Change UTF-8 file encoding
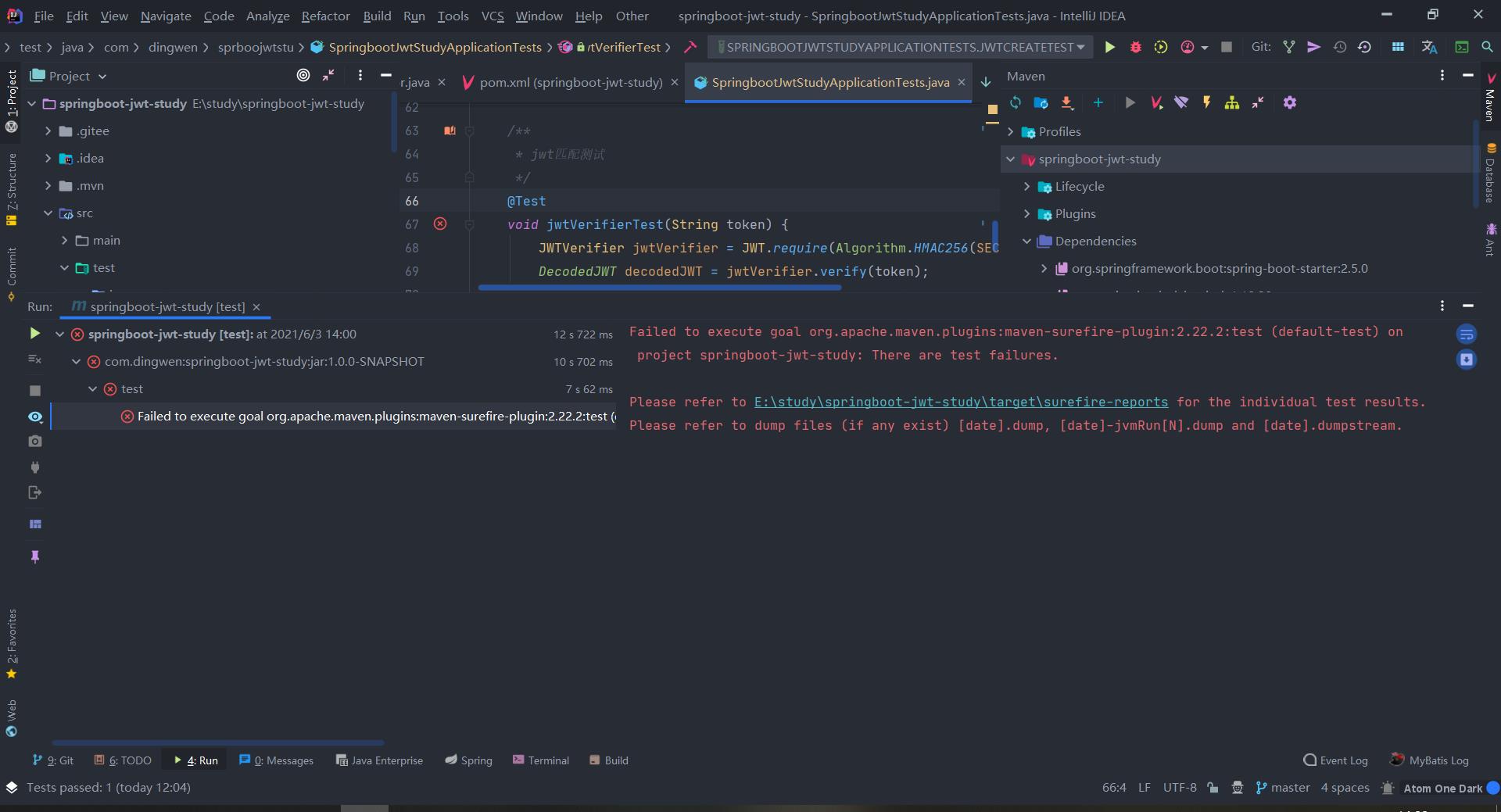Screen dimensions: 1501x812 [1180, 787]
